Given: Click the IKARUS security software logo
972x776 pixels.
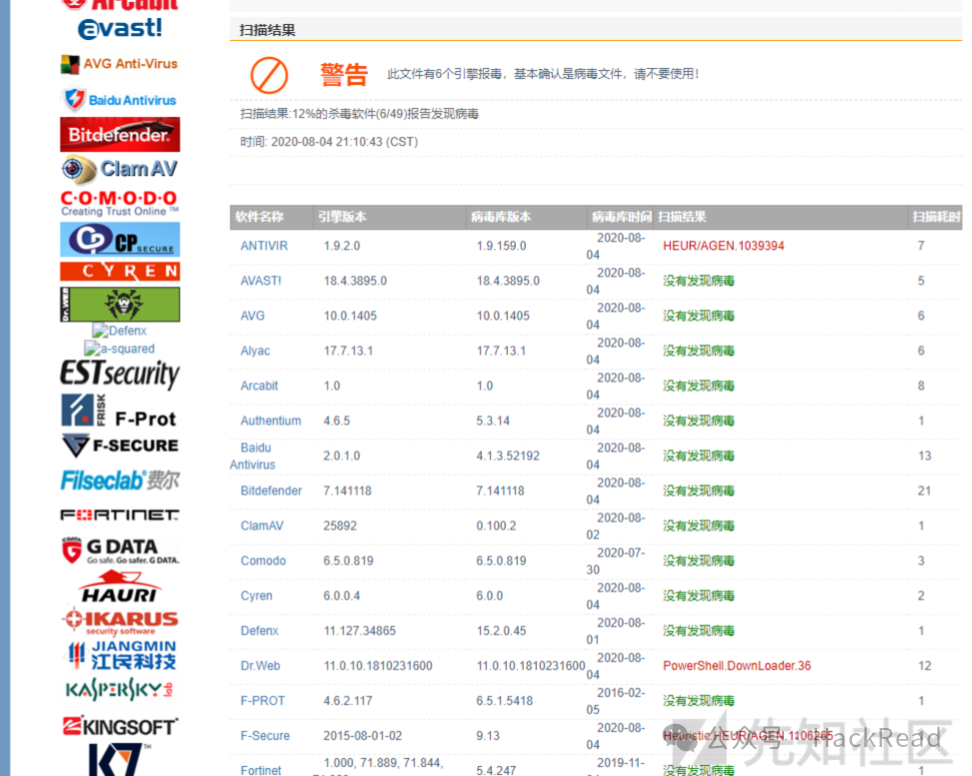Looking at the screenshot, I should [x=120, y=622].
